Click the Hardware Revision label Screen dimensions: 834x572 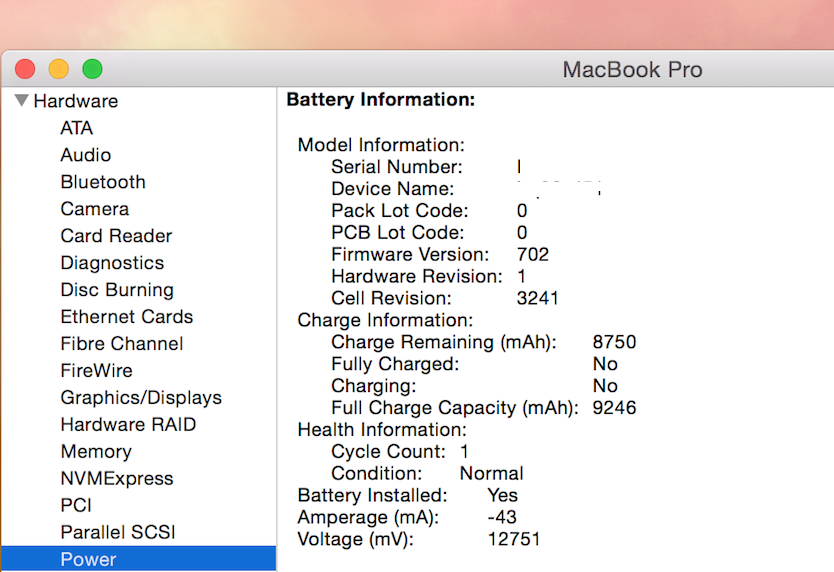[x=416, y=276]
